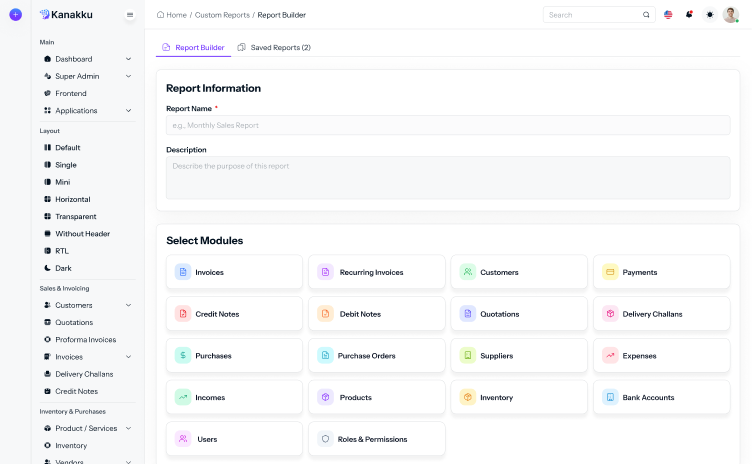Choose the Bank Accounts module icon
The width and height of the screenshot is (752, 464).
tap(610, 397)
